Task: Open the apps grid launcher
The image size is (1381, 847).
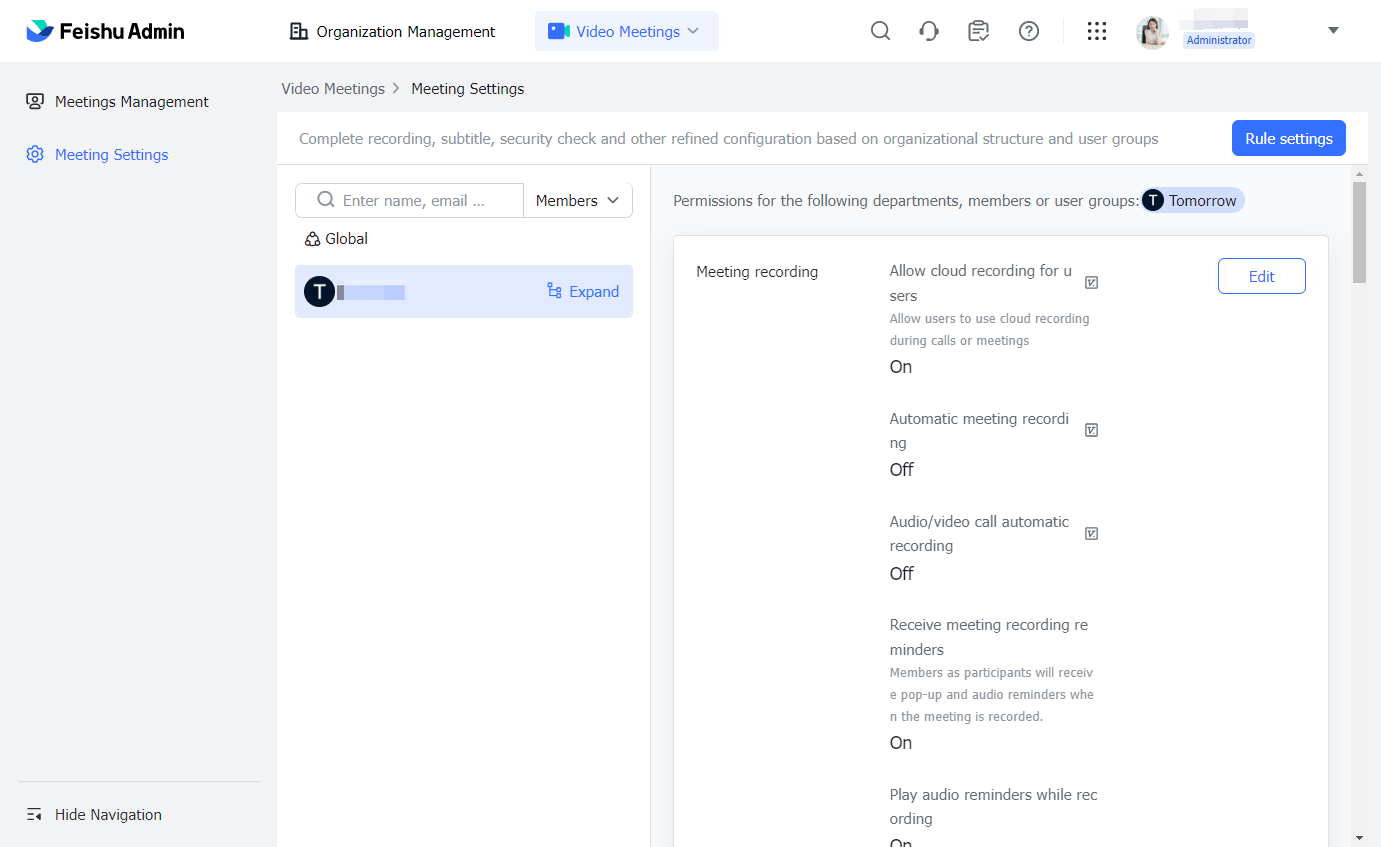Action: [1097, 31]
